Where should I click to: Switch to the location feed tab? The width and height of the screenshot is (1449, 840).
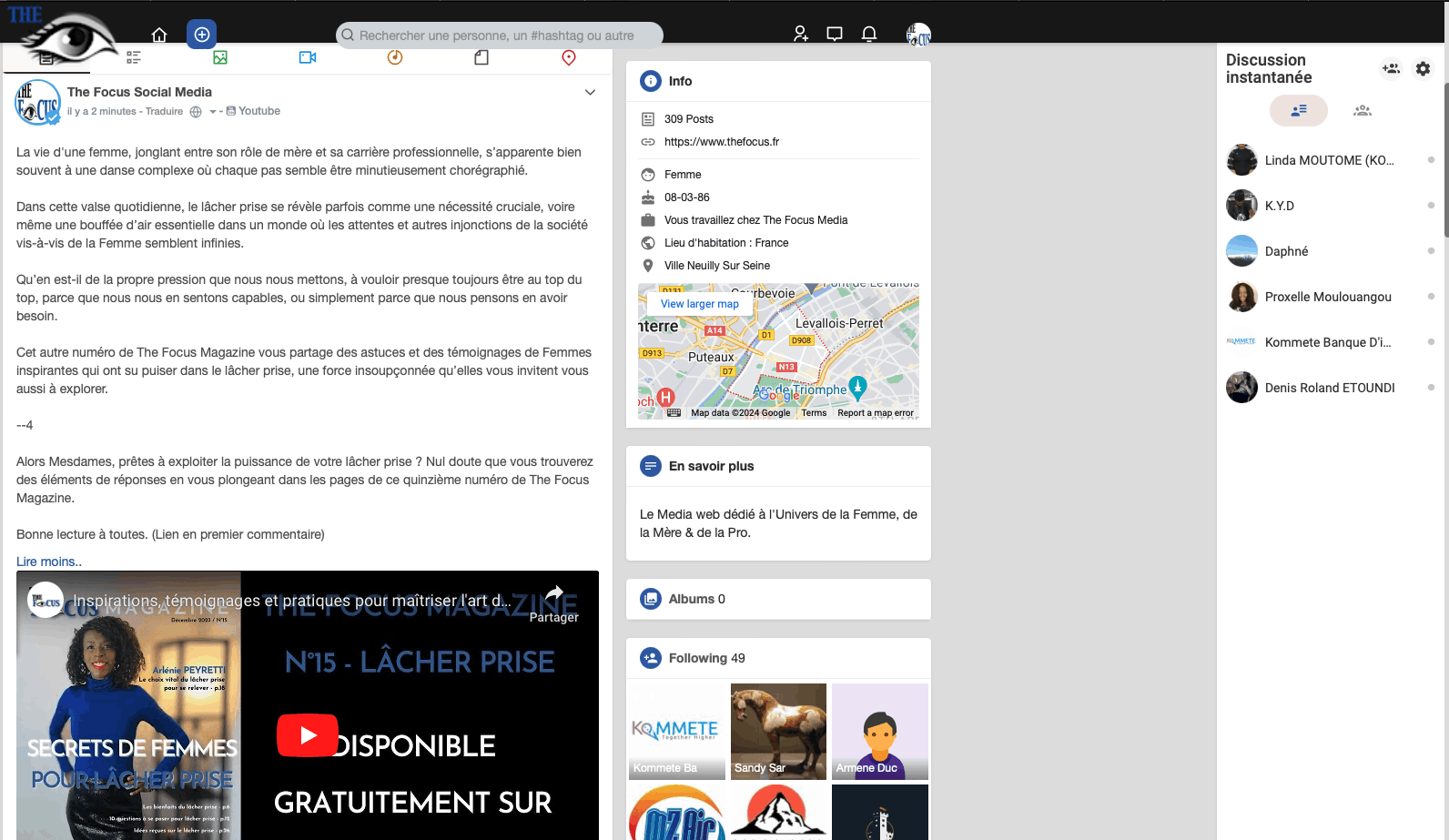pyautogui.click(x=569, y=57)
